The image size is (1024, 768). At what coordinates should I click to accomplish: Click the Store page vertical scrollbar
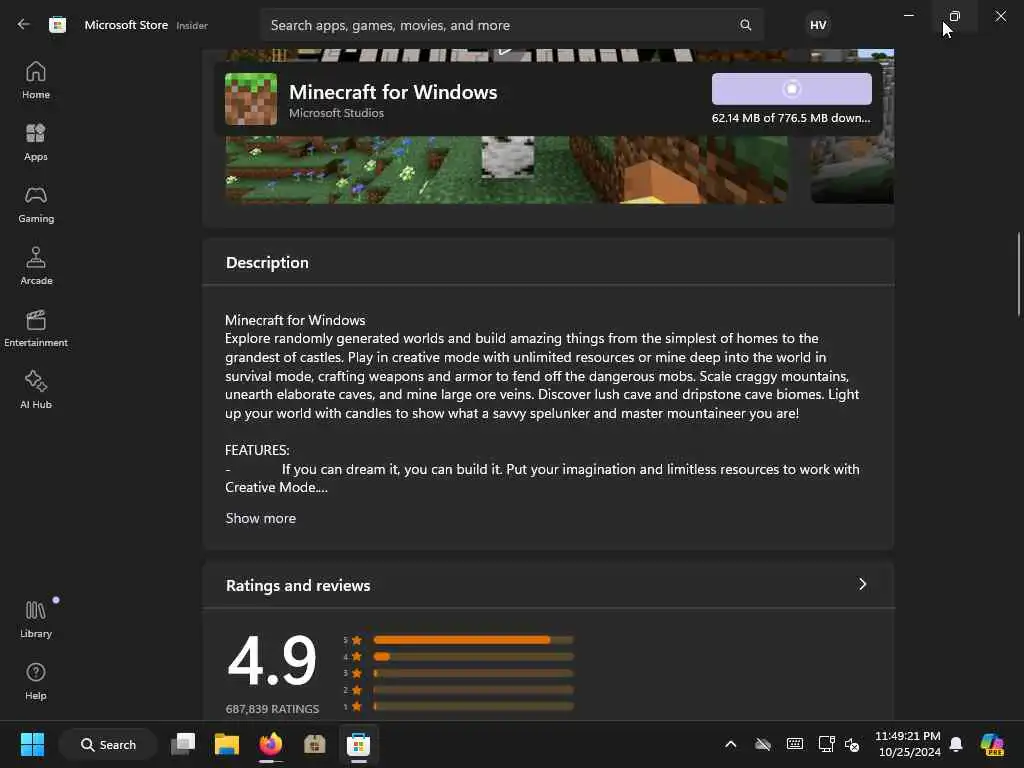[x=1018, y=274]
